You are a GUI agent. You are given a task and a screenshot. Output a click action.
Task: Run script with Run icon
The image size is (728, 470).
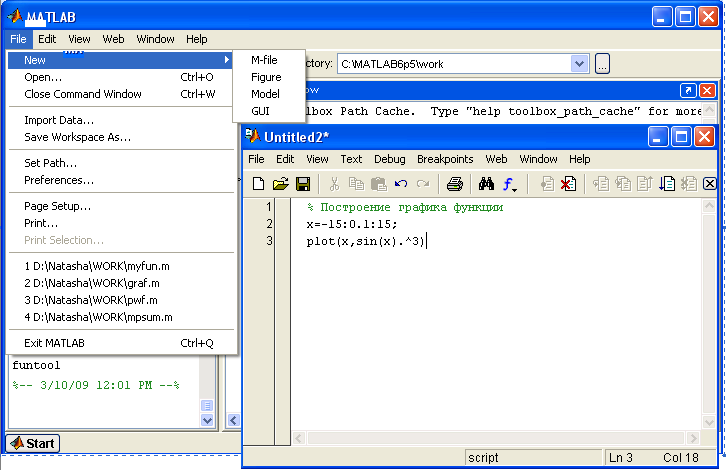click(667, 184)
